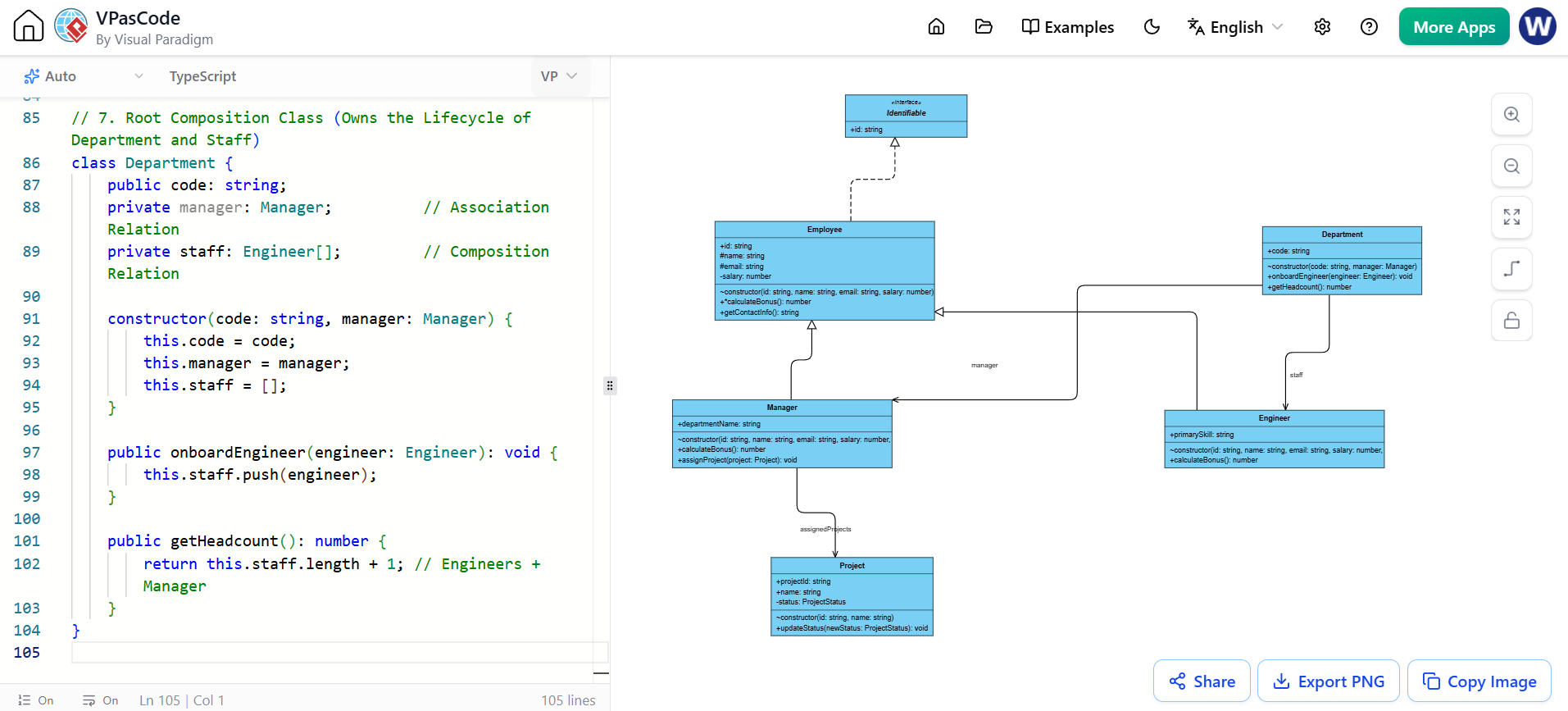Click line number 90 in the gutter

click(31, 297)
